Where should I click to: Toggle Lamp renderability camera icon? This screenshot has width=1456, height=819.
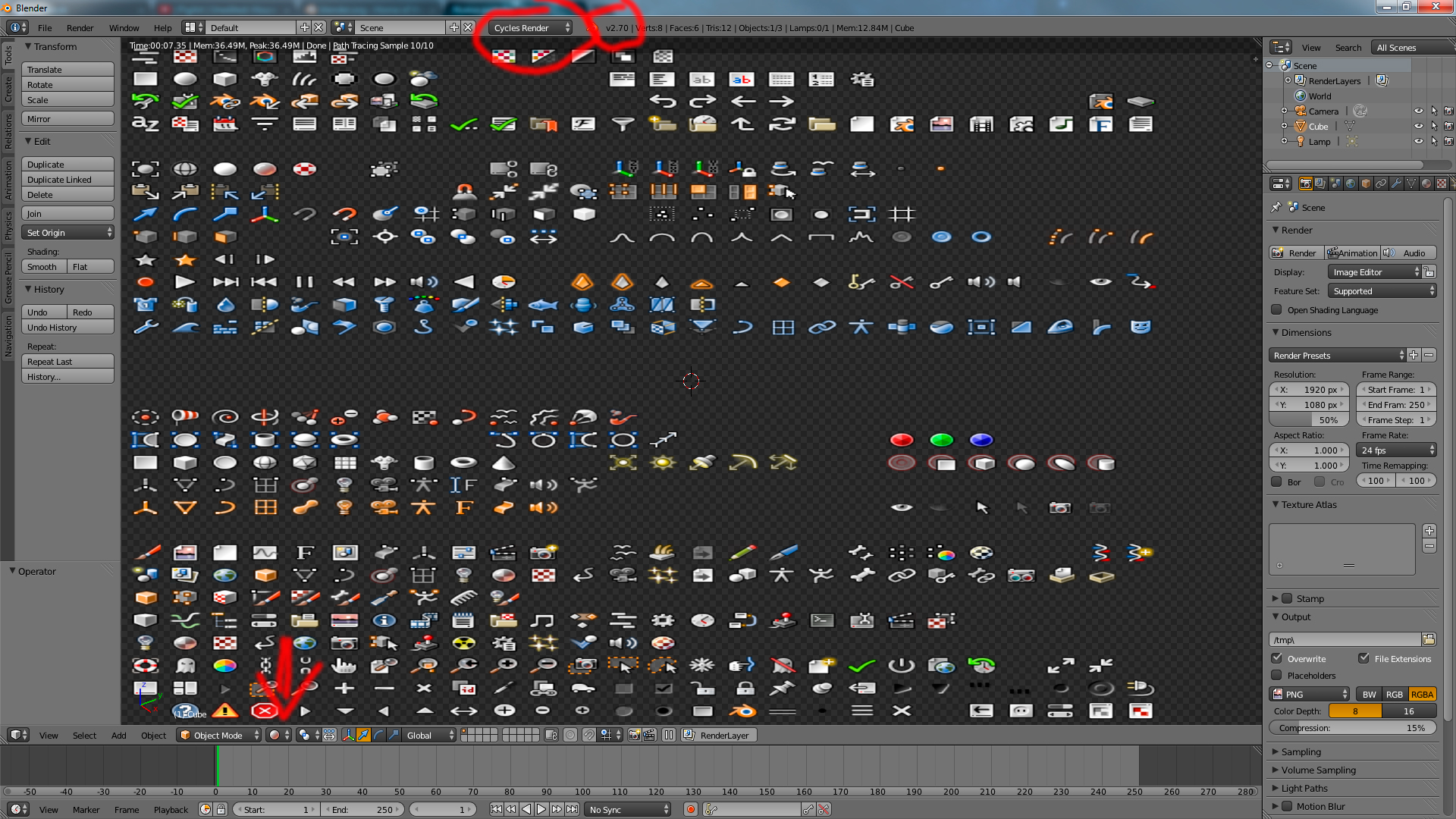pyautogui.click(x=1448, y=141)
